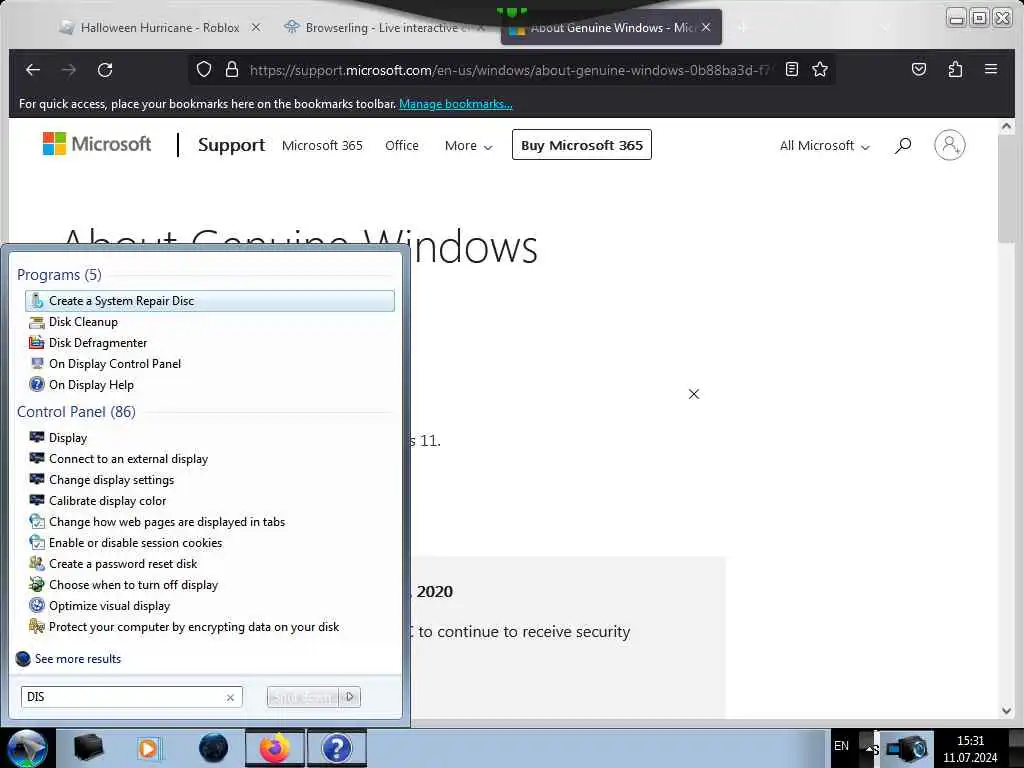Go to Support home
The width and height of the screenshot is (1024, 768).
231,145
